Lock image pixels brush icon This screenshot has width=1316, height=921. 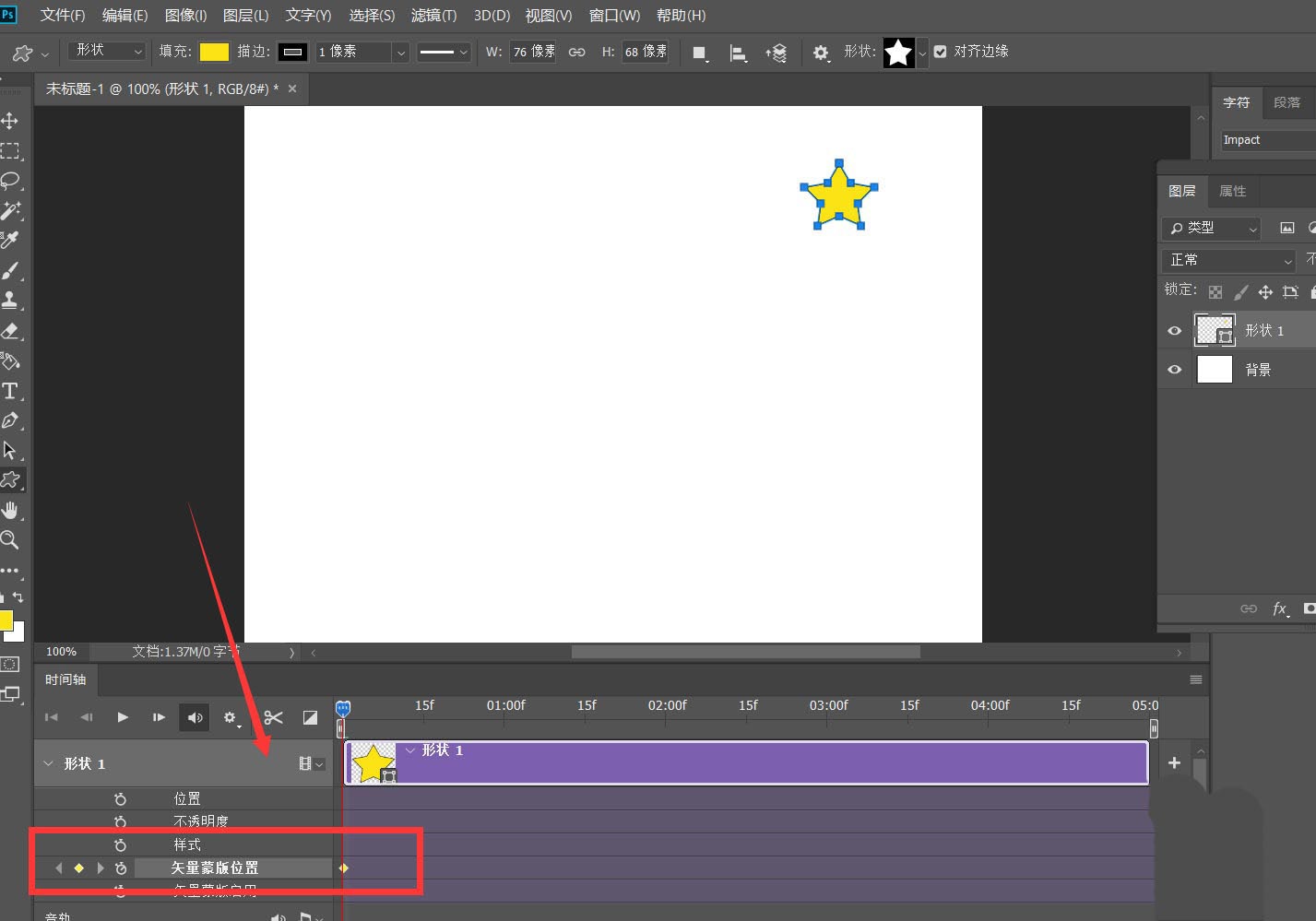[1240, 292]
